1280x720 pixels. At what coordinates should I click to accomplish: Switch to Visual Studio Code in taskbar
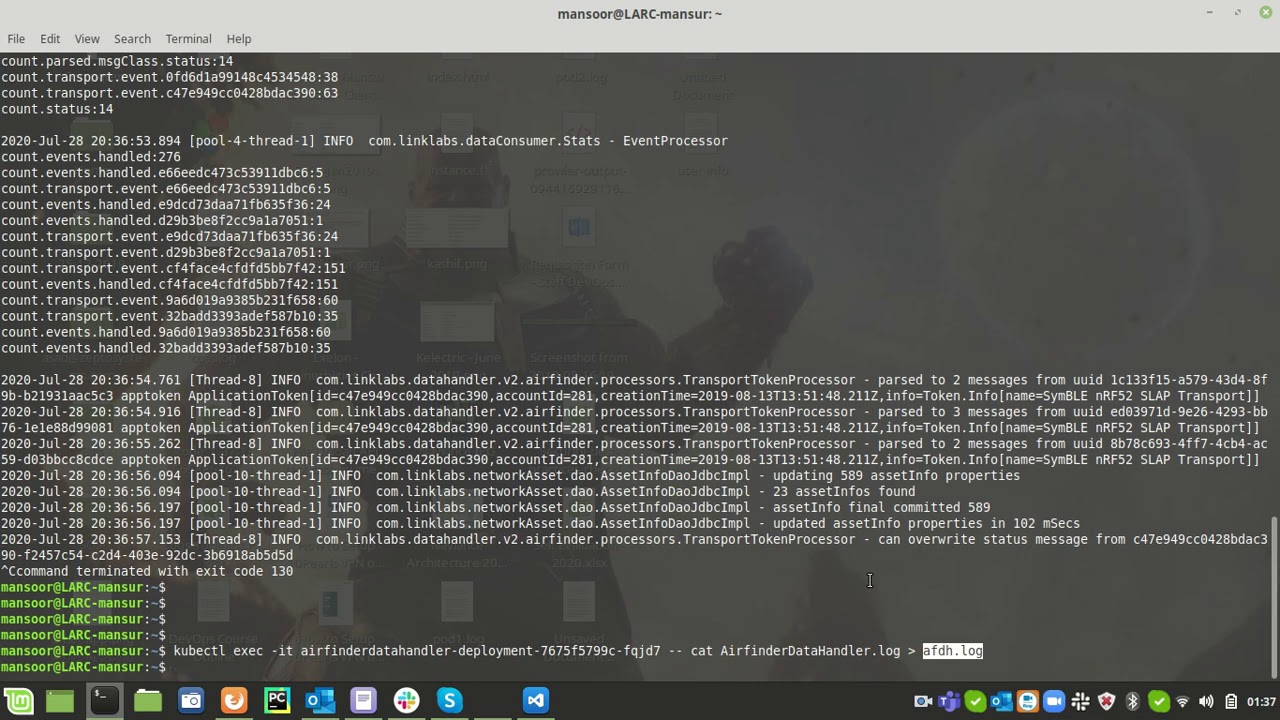point(536,701)
